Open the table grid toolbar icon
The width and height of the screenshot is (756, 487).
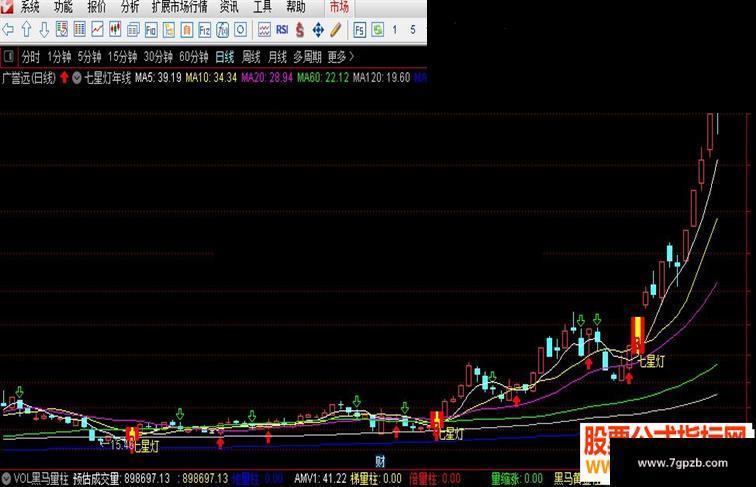tap(80, 30)
